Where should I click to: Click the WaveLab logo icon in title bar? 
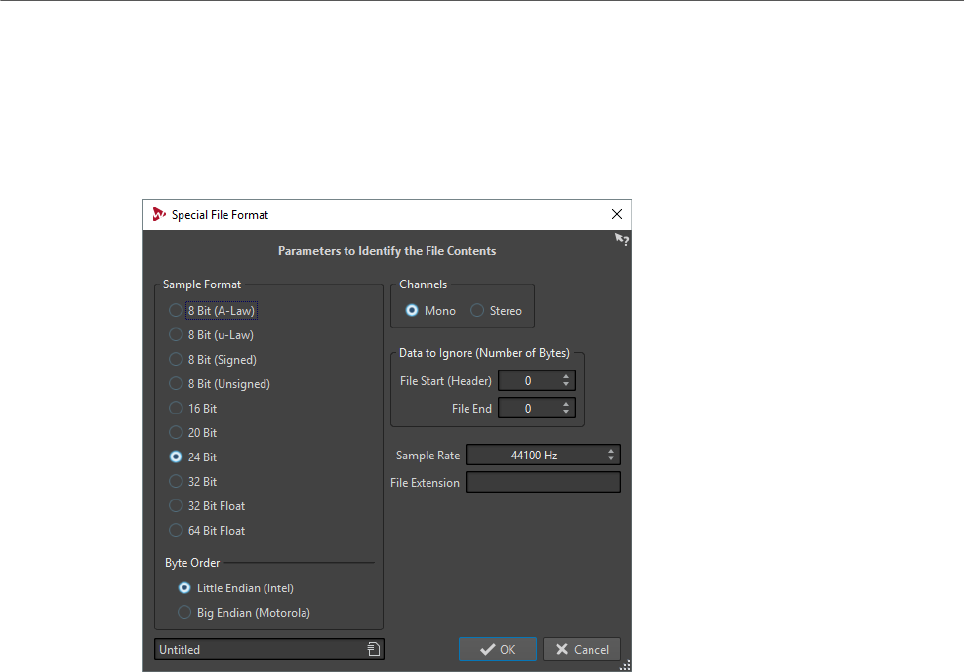coord(159,214)
